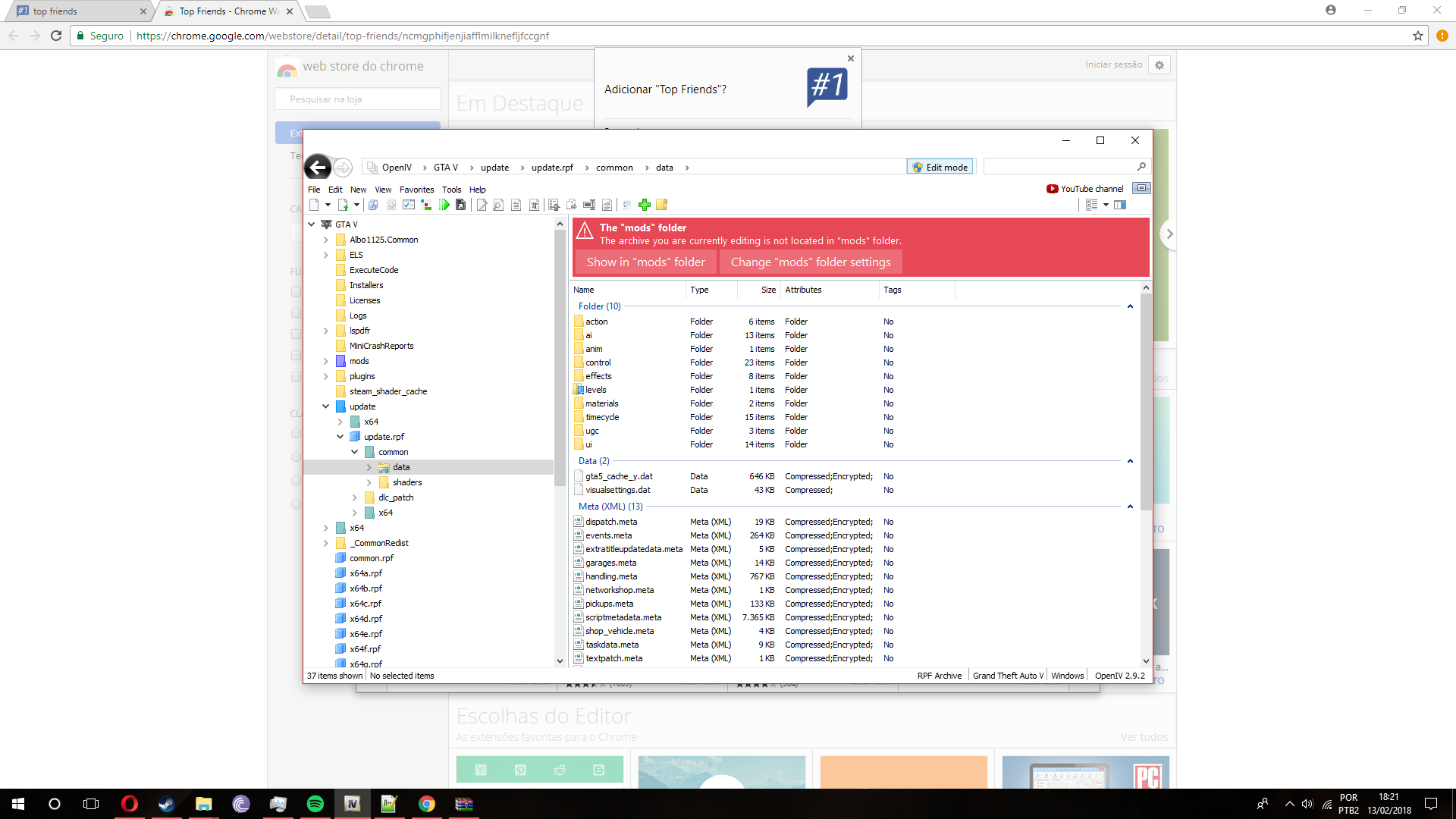
Task: Click Show in "mods" folder button
Action: coord(645,262)
